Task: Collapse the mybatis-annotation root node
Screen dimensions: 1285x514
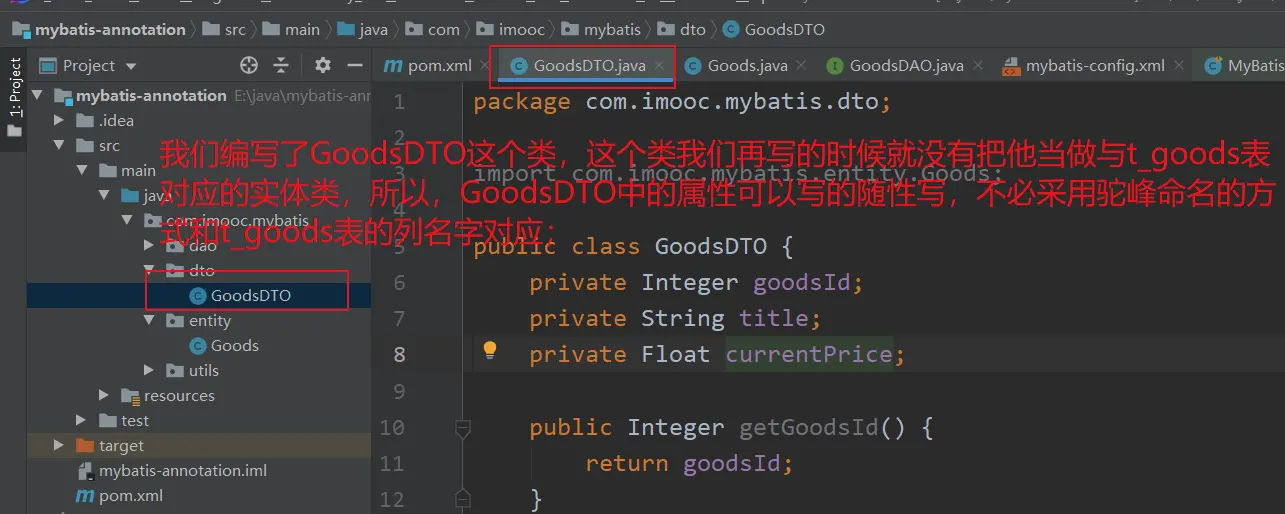Action: 38,96
